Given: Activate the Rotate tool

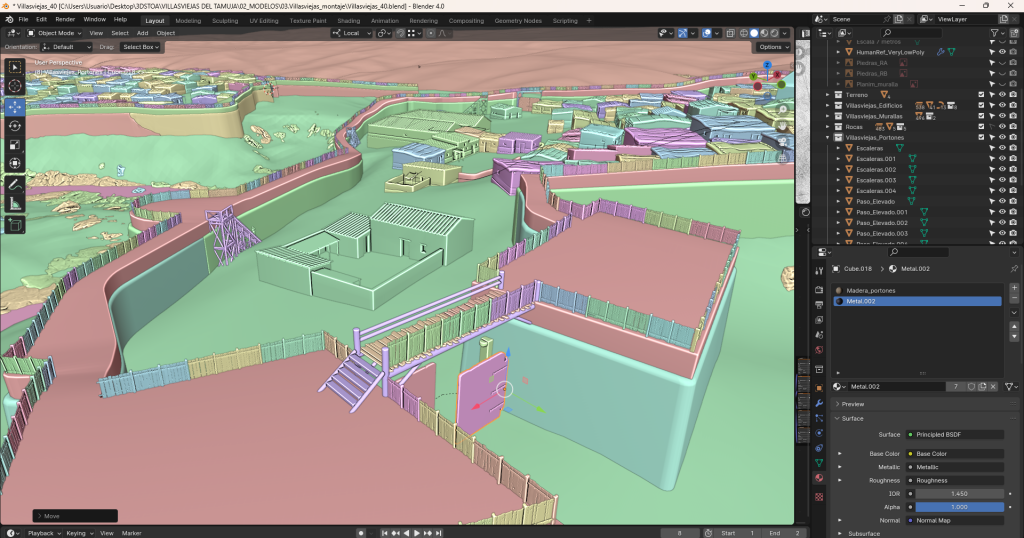Looking at the screenshot, I should click(x=15, y=125).
